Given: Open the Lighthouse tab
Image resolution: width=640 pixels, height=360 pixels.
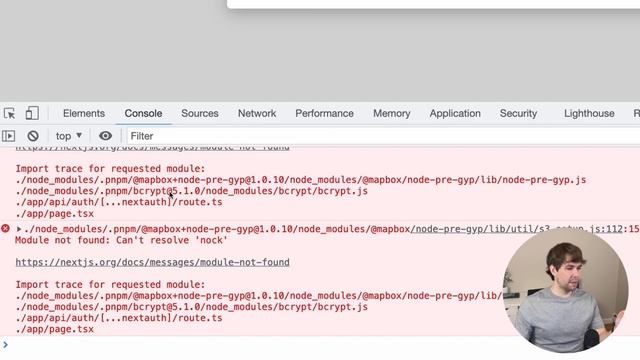Looking at the screenshot, I should (589, 113).
